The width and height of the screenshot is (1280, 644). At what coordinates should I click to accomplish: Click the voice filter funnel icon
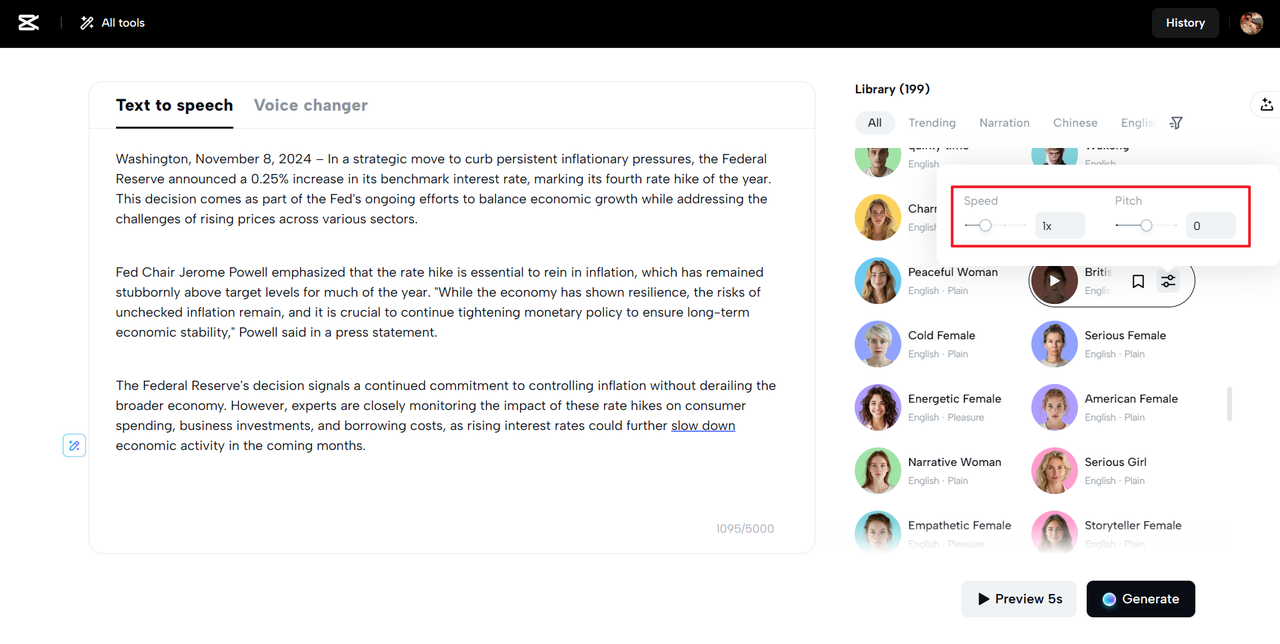pyautogui.click(x=1176, y=123)
